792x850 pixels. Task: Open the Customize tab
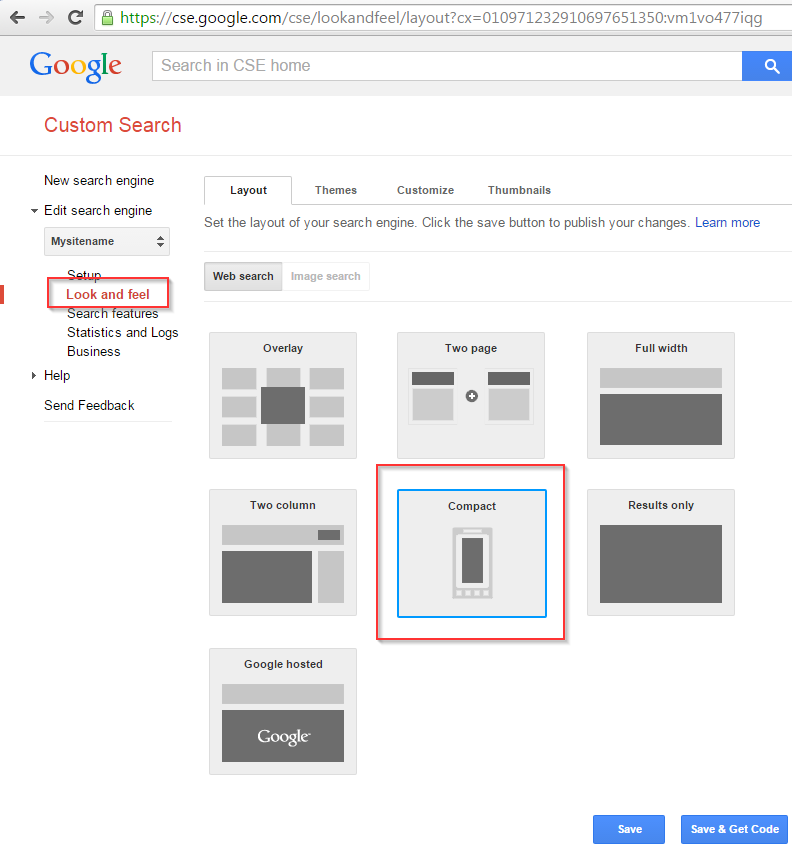(425, 190)
